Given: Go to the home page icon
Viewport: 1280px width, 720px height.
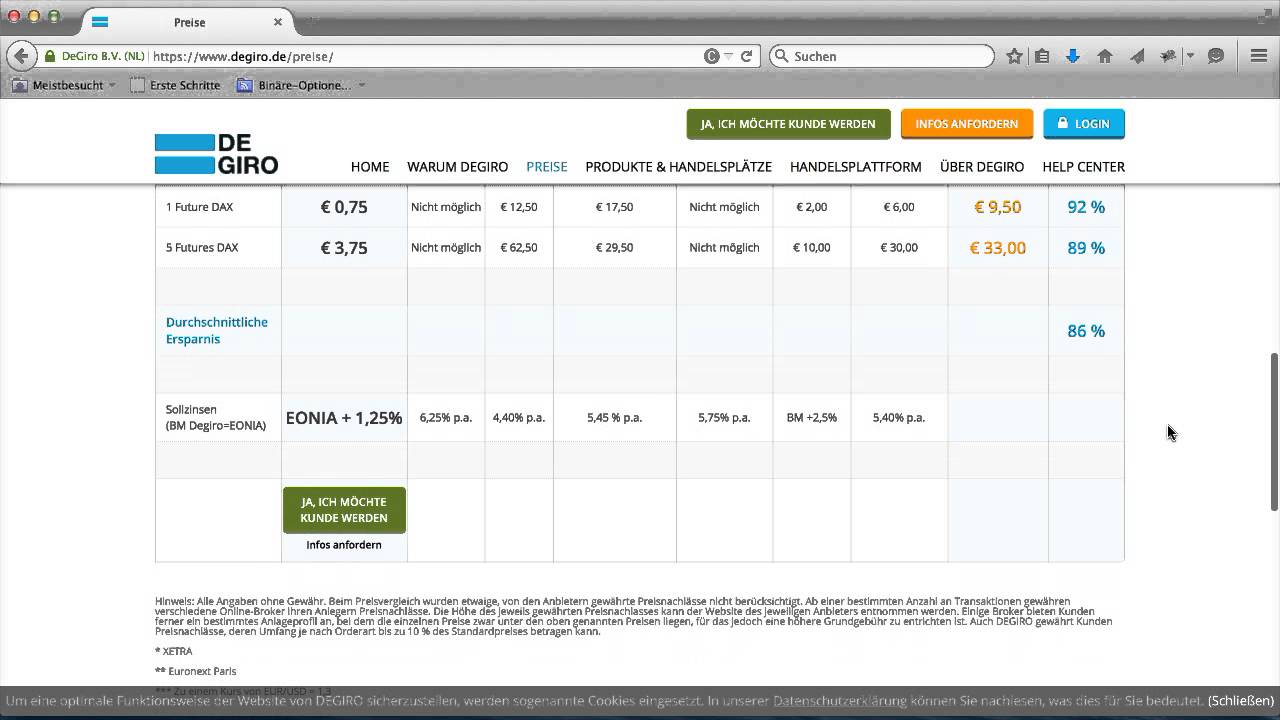Looking at the screenshot, I should [x=1105, y=57].
